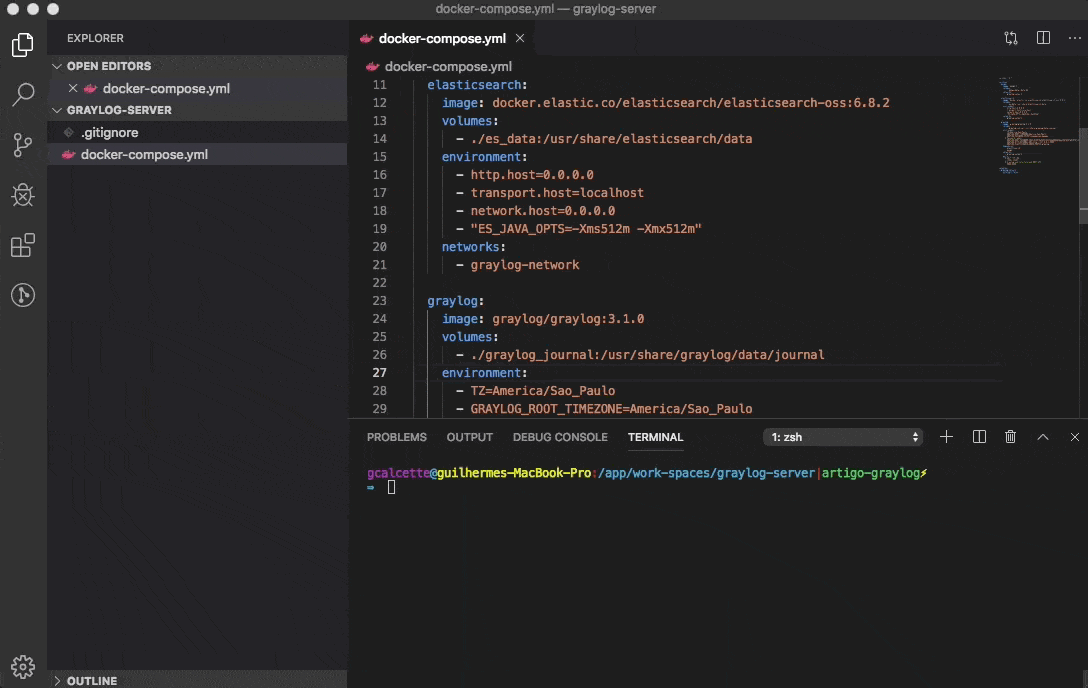This screenshot has width=1088, height=688.
Task: Click the editor minimap preview
Action: [x=1037, y=125]
